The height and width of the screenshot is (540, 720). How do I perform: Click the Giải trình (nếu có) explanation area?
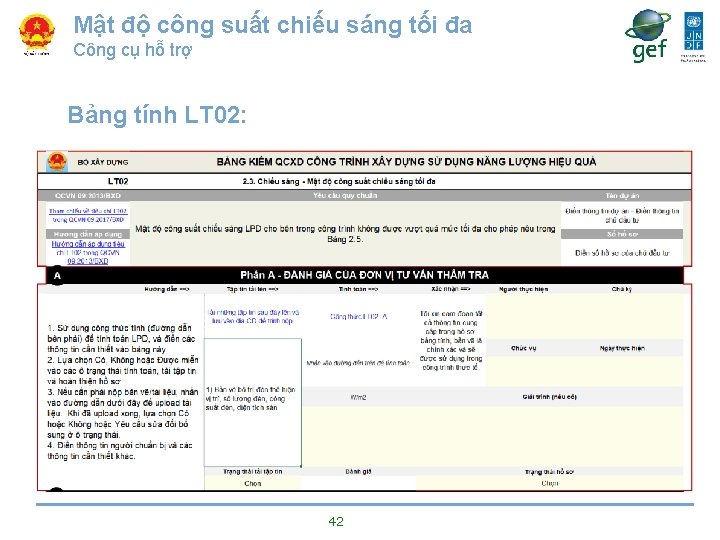549,436
